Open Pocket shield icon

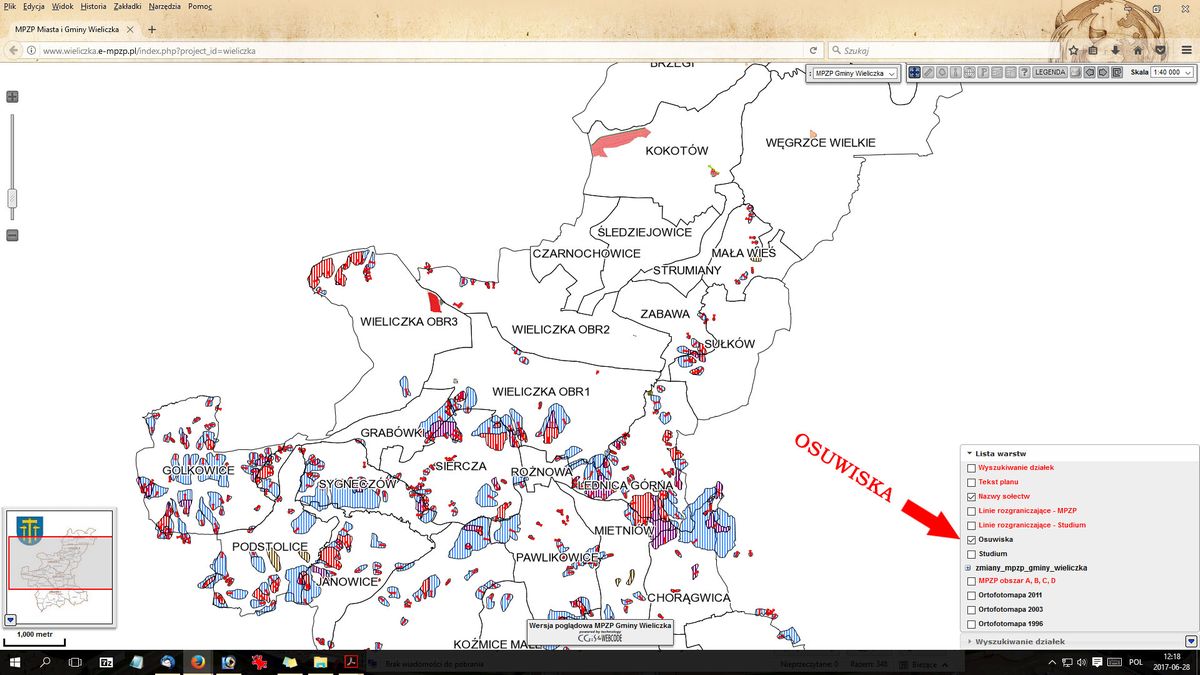[1160, 50]
